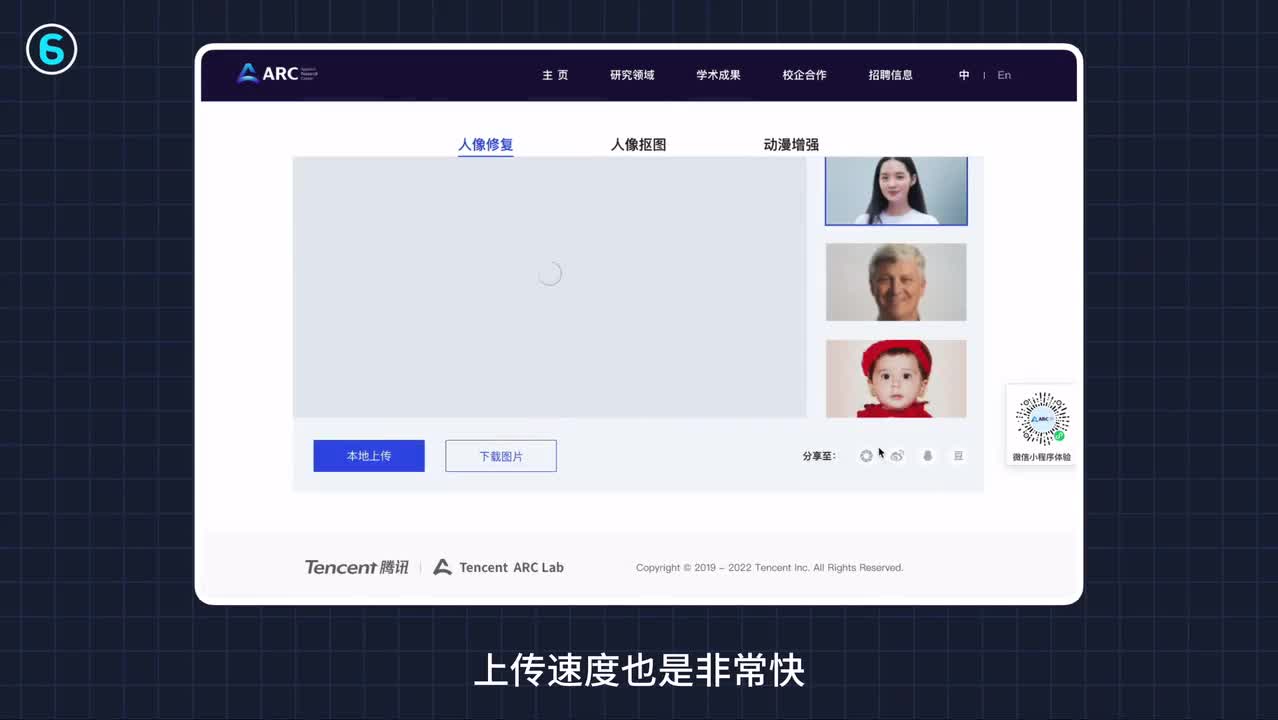Viewport: 1278px width, 720px height.
Task: Select the 人像修复 tab
Action: click(x=485, y=145)
